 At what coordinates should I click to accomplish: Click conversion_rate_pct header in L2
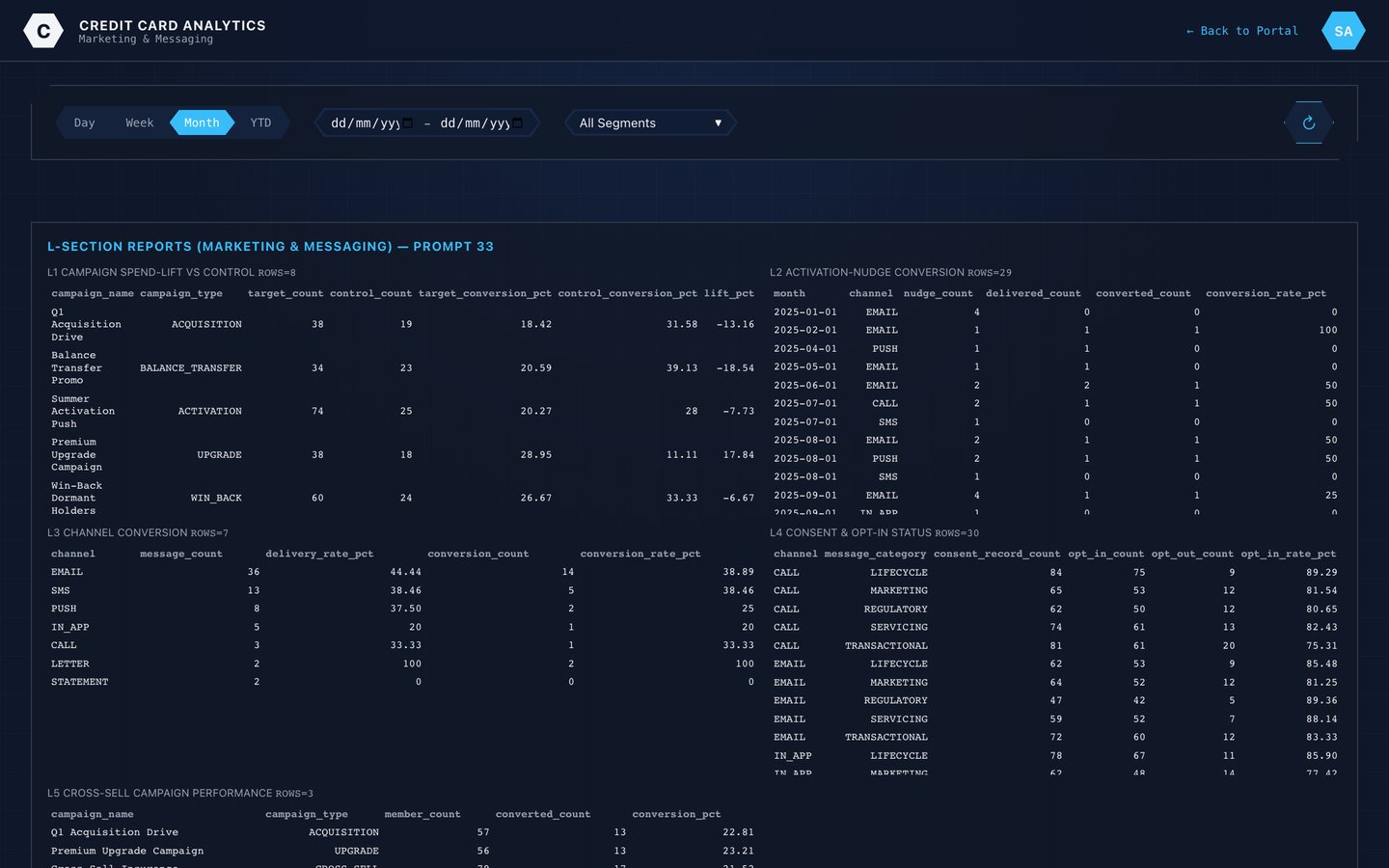pos(1266,293)
